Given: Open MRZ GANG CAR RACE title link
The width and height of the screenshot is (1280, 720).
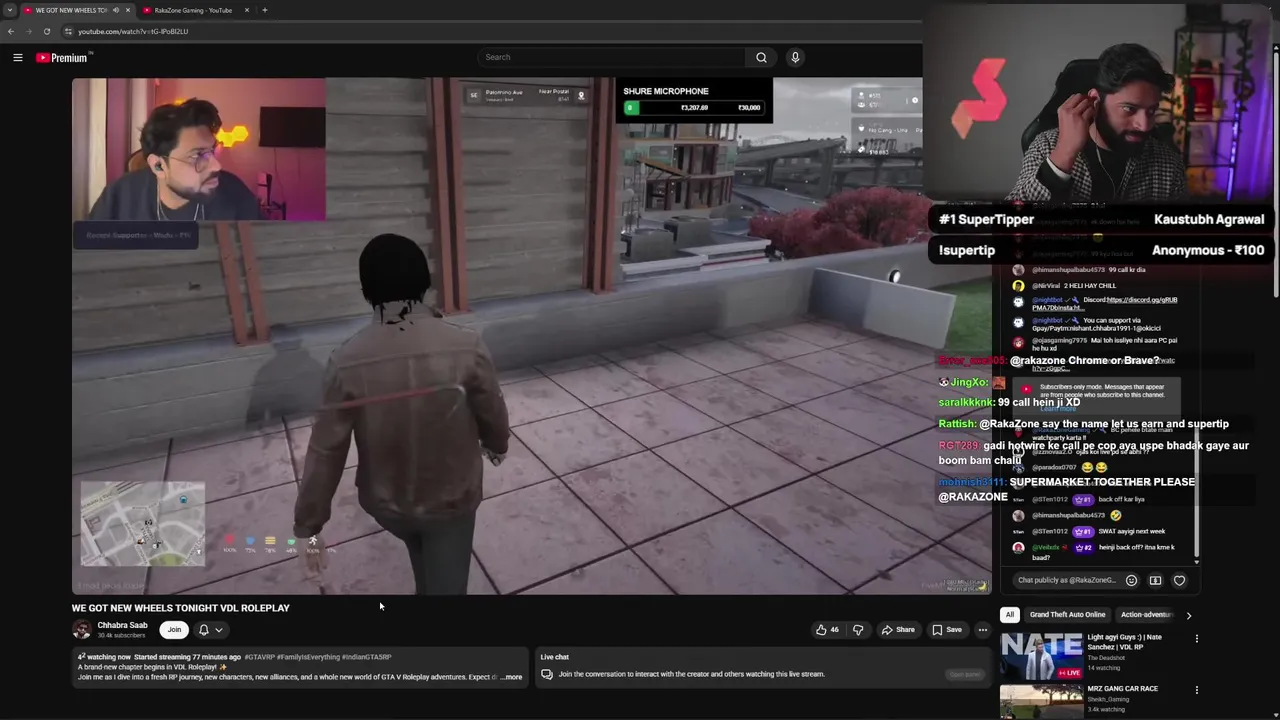Looking at the screenshot, I should pyautogui.click(x=1122, y=689).
